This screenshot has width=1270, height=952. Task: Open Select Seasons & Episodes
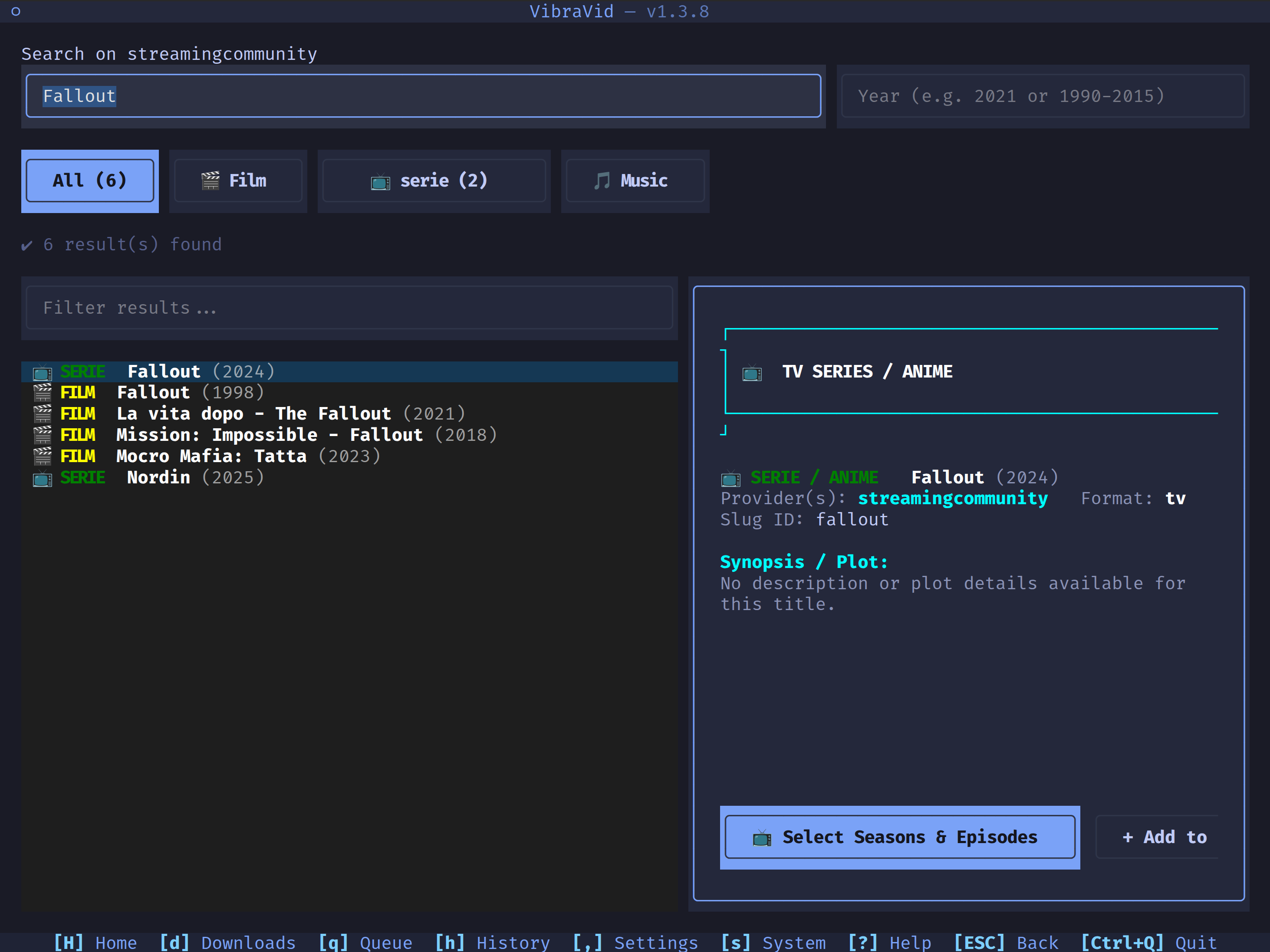pos(900,837)
